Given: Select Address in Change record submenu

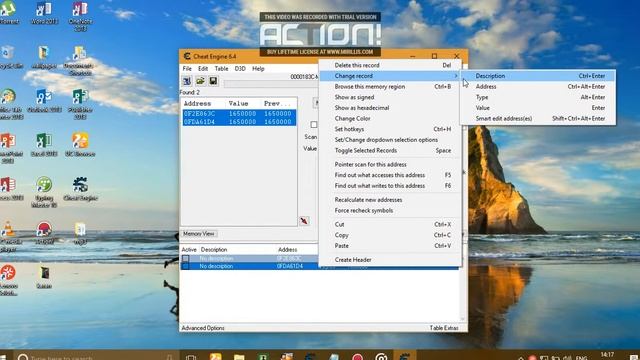Looking at the screenshot, I should (538, 87).
